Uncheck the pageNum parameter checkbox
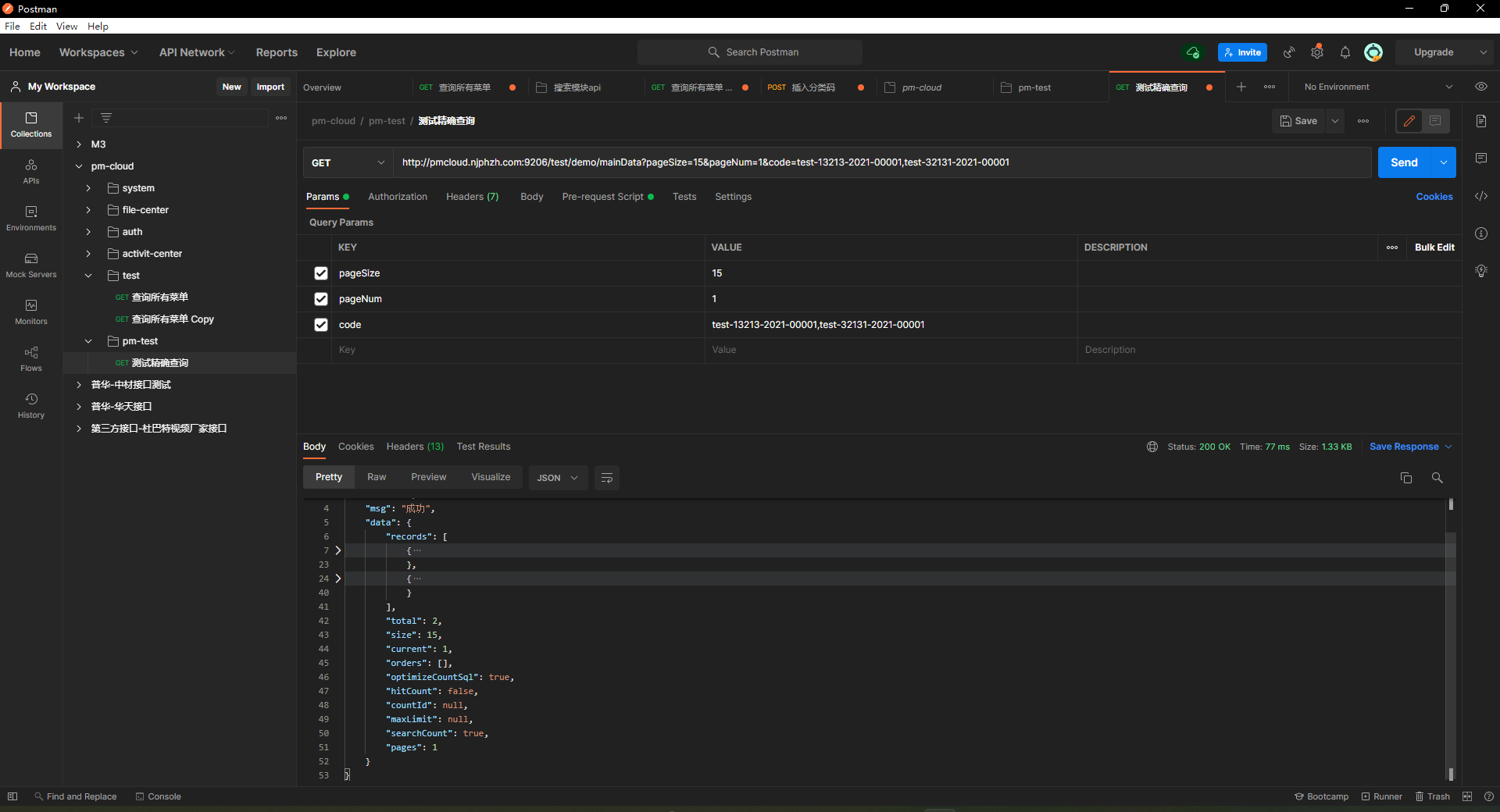 [321, 299]
